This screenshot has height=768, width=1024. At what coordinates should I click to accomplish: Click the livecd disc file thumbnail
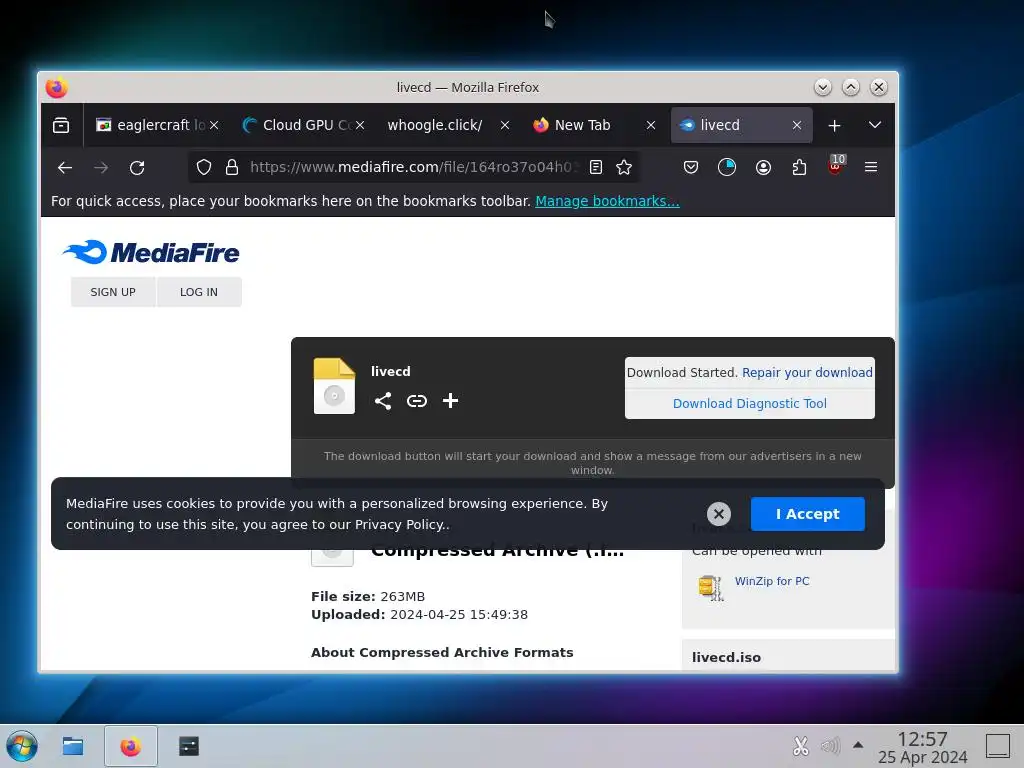(x=334, y=386)
